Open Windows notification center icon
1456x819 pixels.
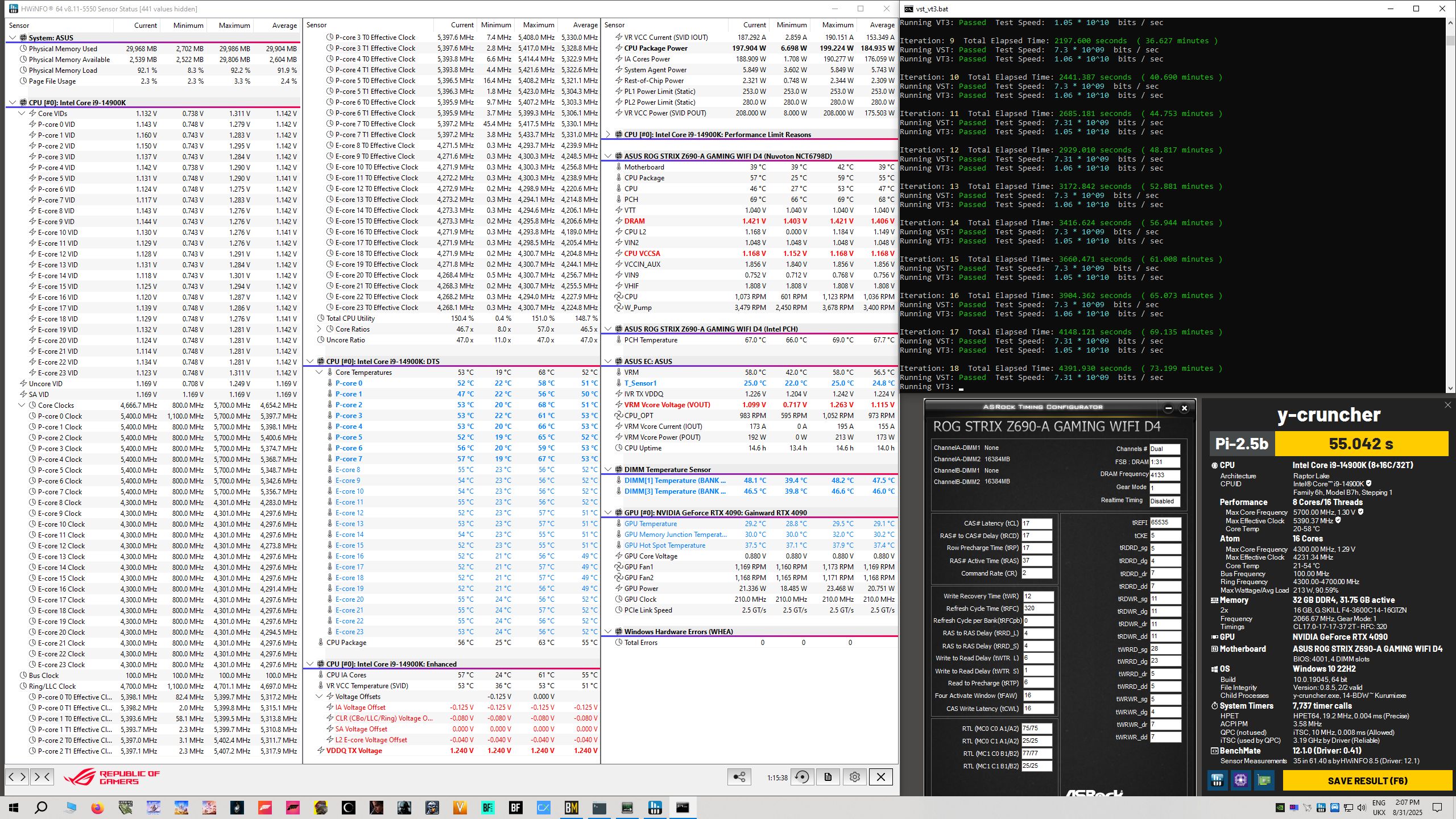tap(1437, 808)
